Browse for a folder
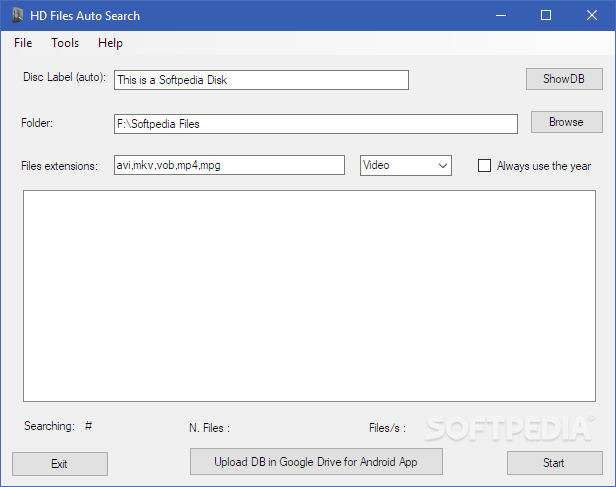Image resolution: width=616 pixels, height=487 pixels. coord(566,122)
